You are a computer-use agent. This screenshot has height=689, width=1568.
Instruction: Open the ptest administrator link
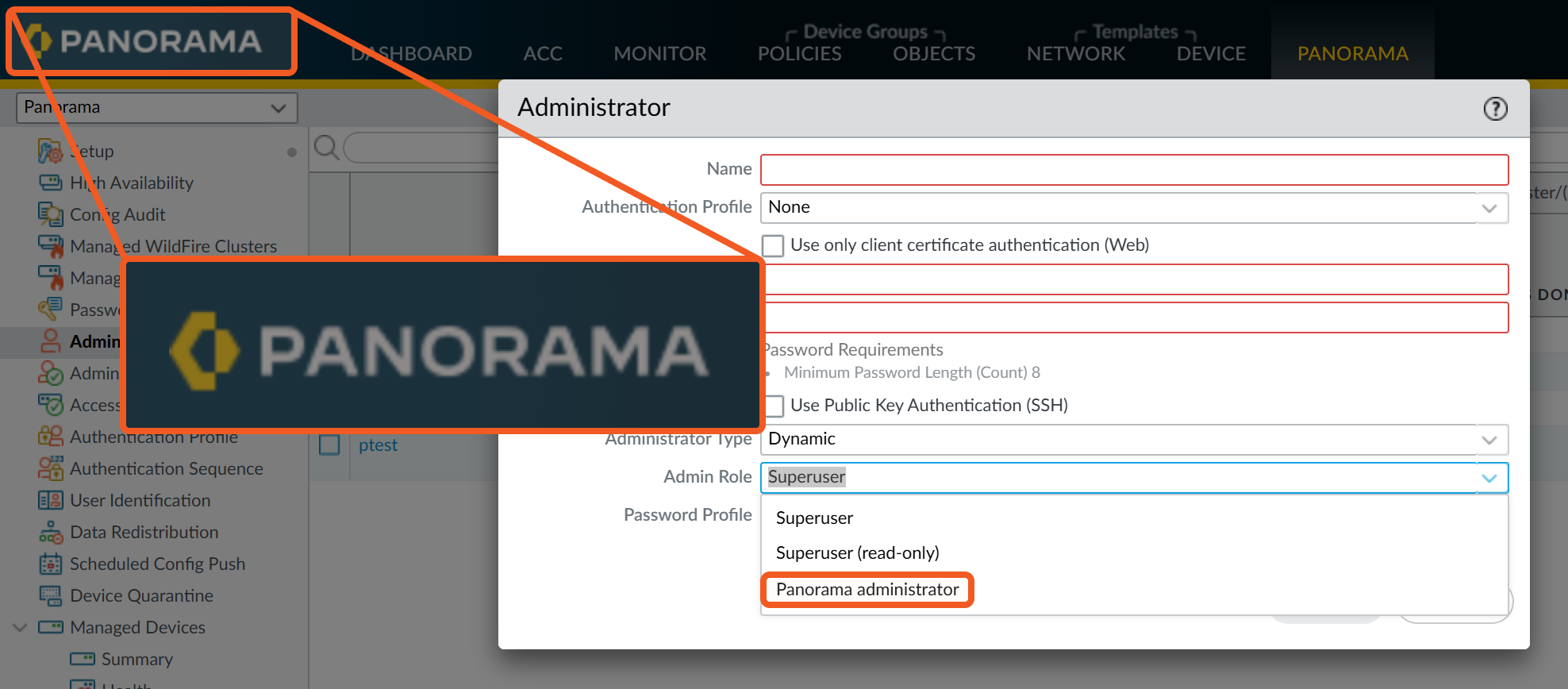378,445
